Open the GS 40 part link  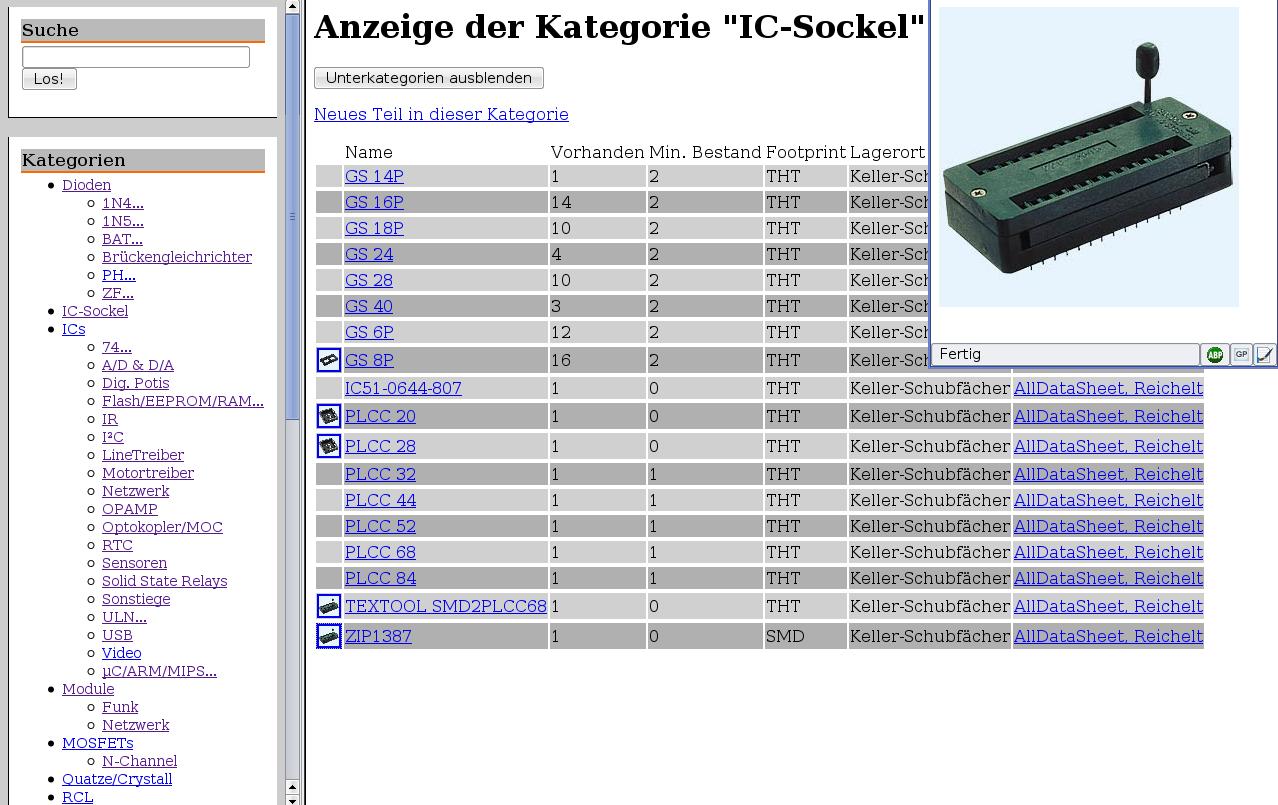(369, 306)
